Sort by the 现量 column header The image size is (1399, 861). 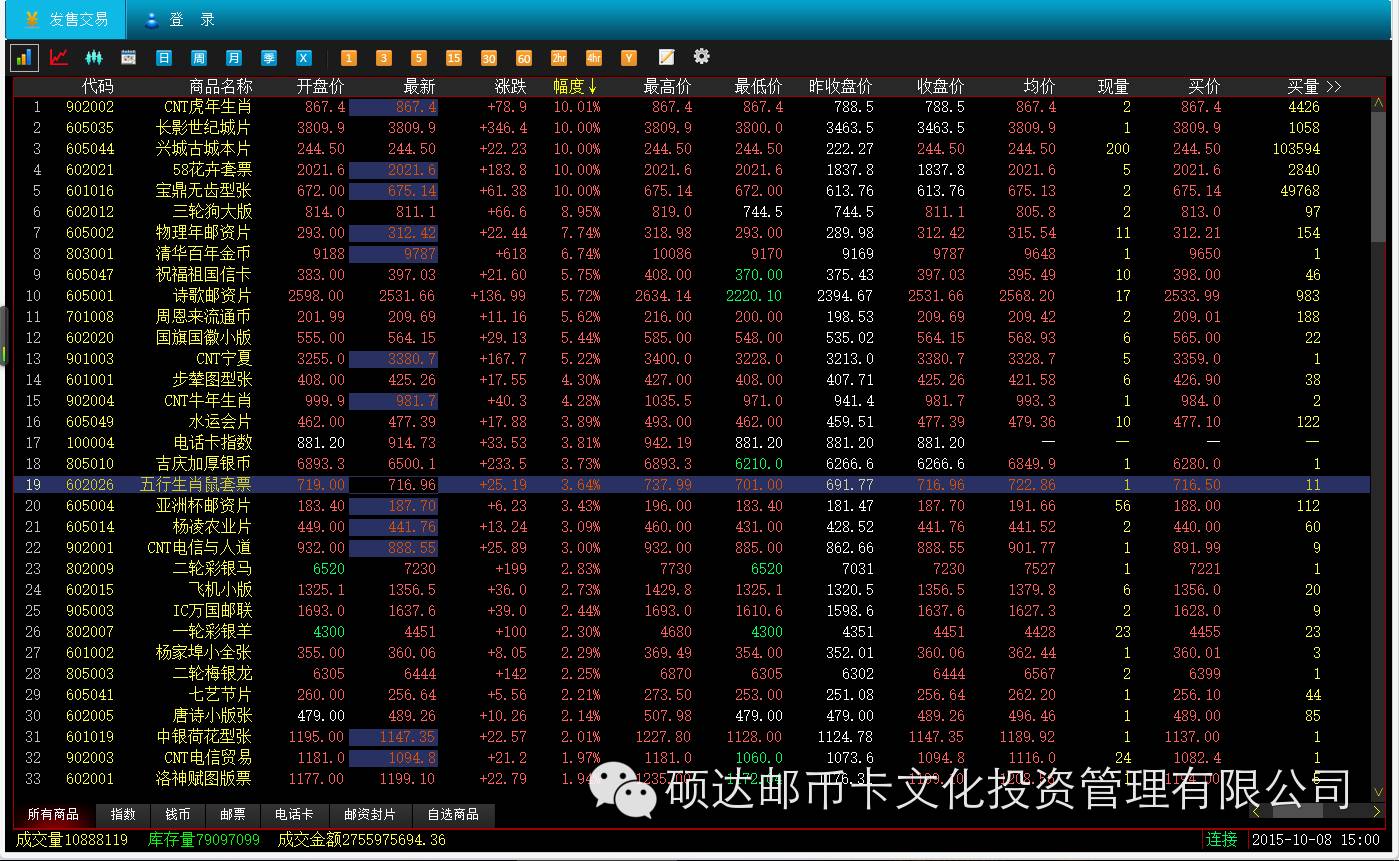(x=1113, y=87)
